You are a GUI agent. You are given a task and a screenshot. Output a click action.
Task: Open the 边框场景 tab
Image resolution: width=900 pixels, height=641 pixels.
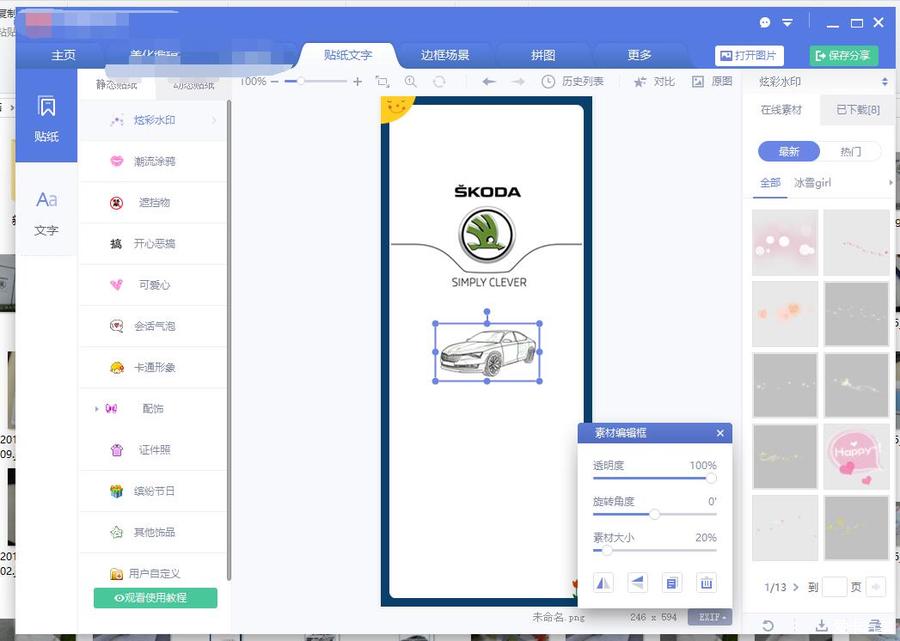445,55
